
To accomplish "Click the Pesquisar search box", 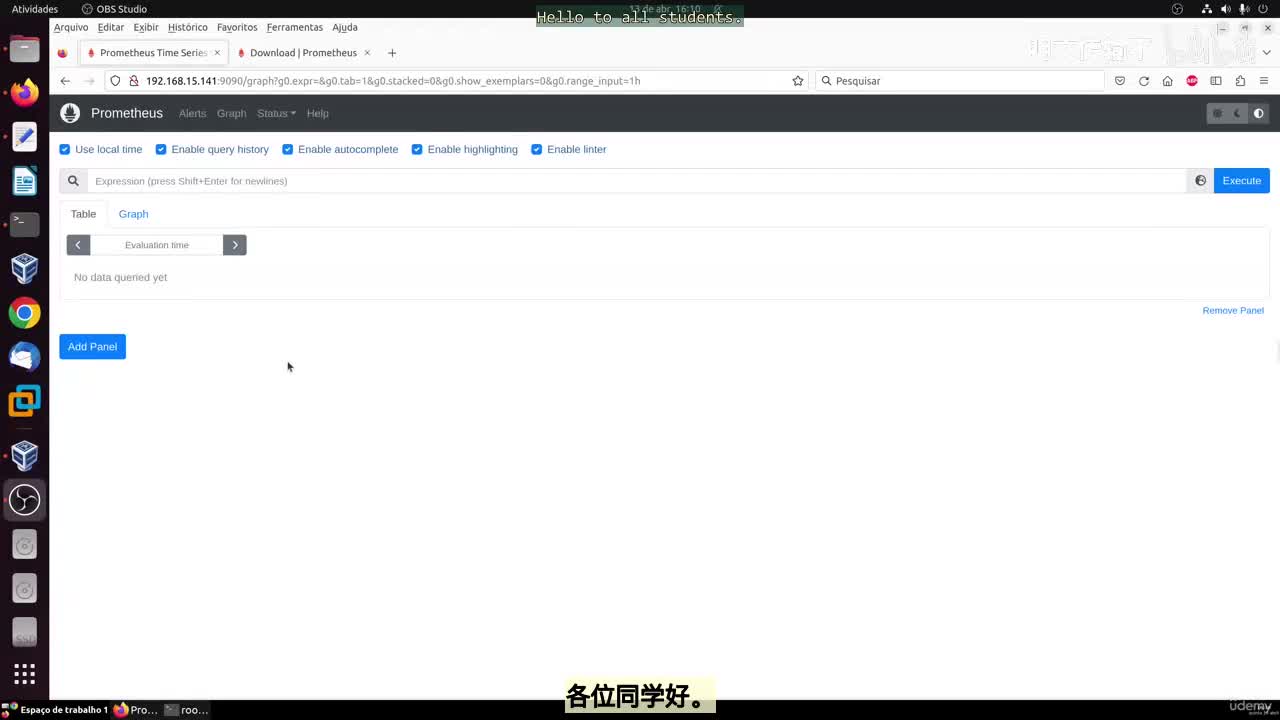I will coord(960,81).
